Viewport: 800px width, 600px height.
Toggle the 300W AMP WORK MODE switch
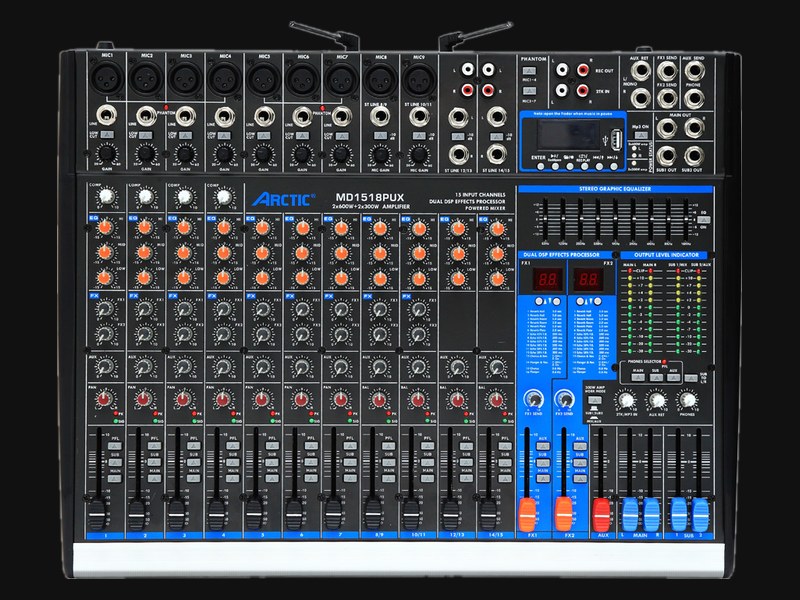[594, 401]
